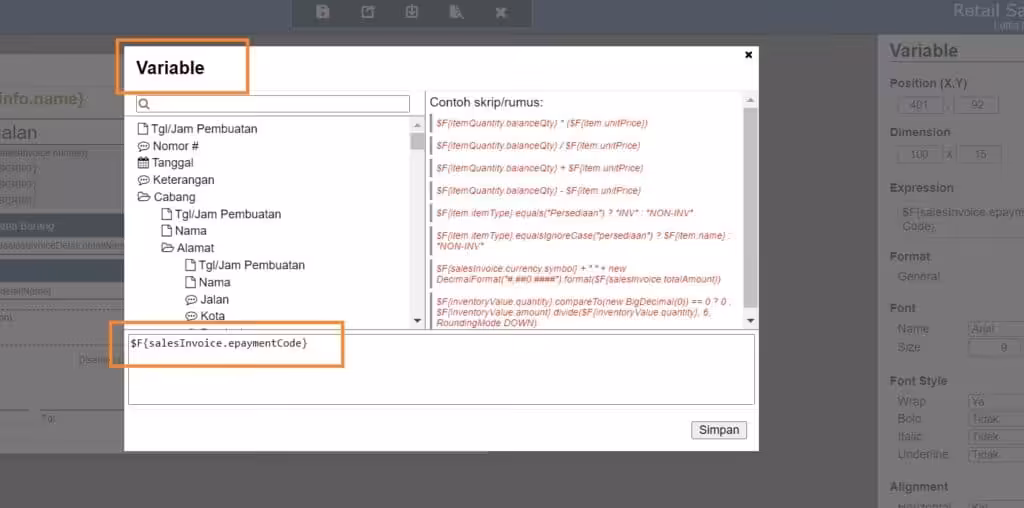Viewport: 1024px width, 508px height.
Task: Click the variable tree scrollbar up arrow
Action: 417,124
